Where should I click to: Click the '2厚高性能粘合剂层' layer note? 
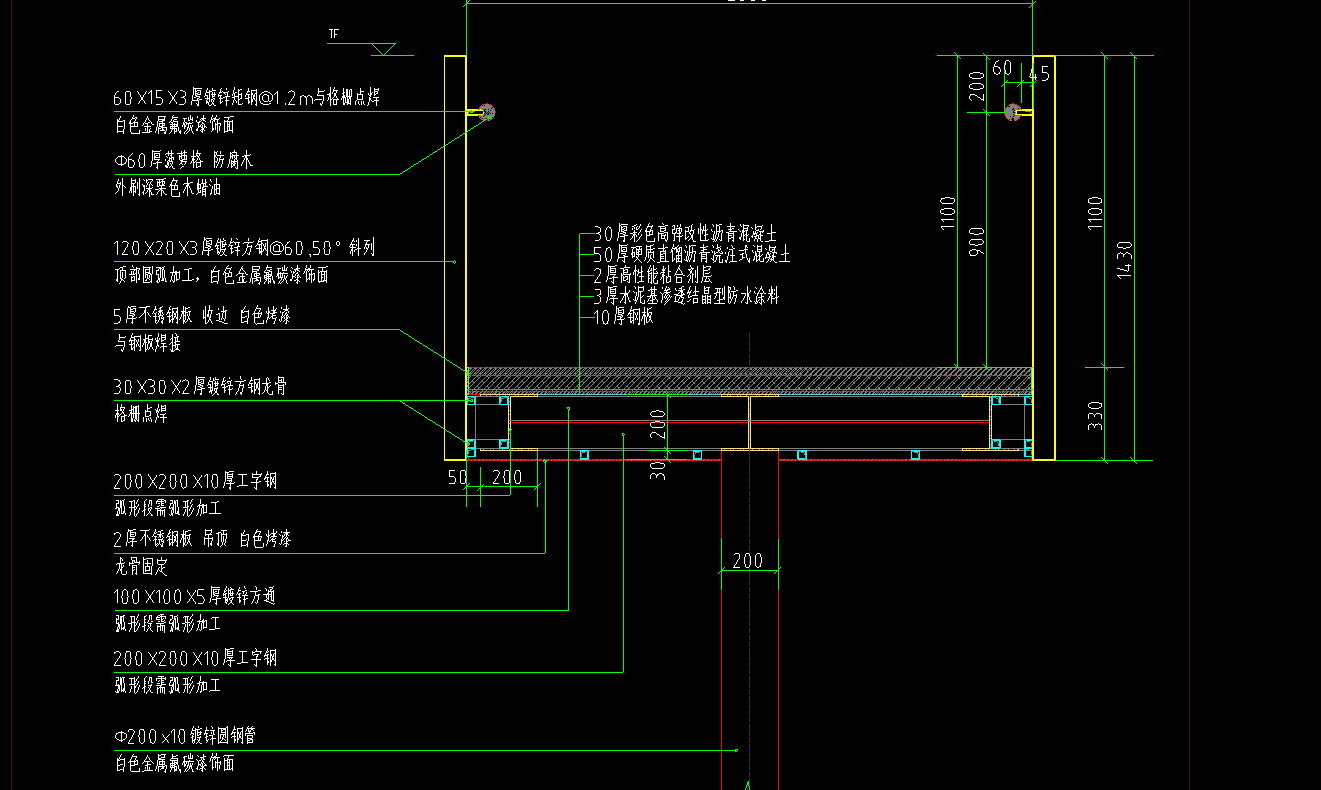tap(652, 275)
